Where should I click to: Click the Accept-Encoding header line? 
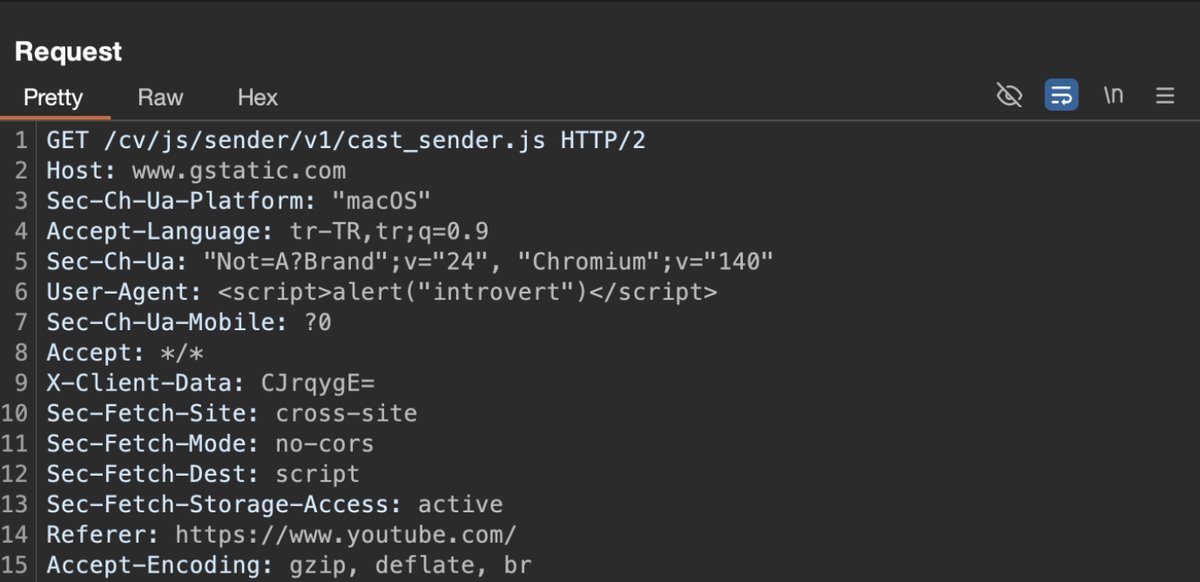click(x=289, y=565)
